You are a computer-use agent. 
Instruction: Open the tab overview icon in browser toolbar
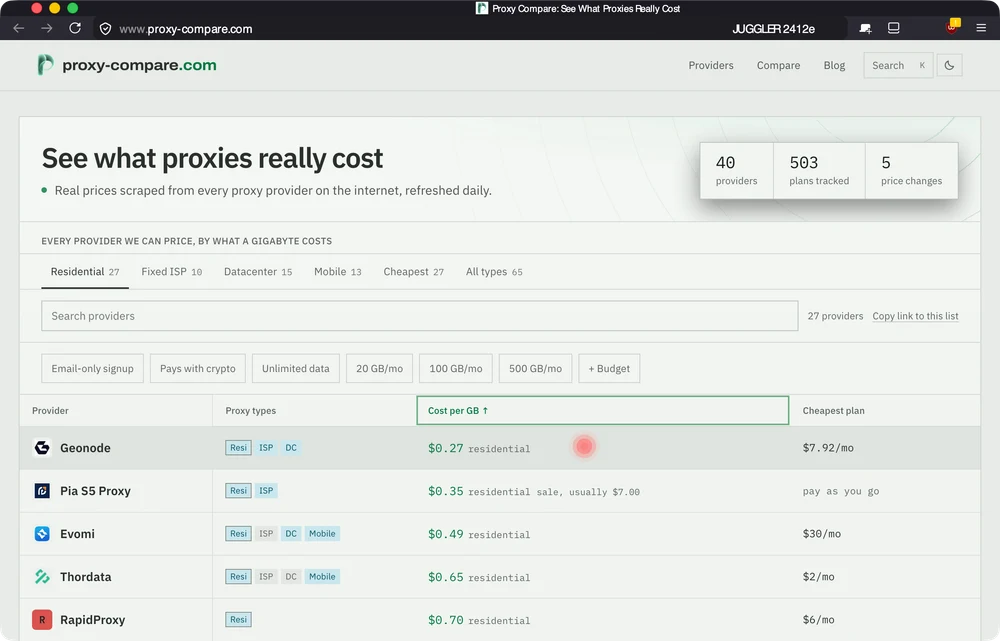[893, 28]
